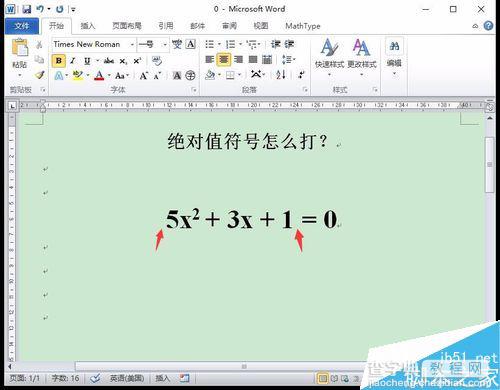Open the Times New Roman font dropdown
Image resolution: width=500 pixels, height=390 pixels.
(x=132, y=44)
